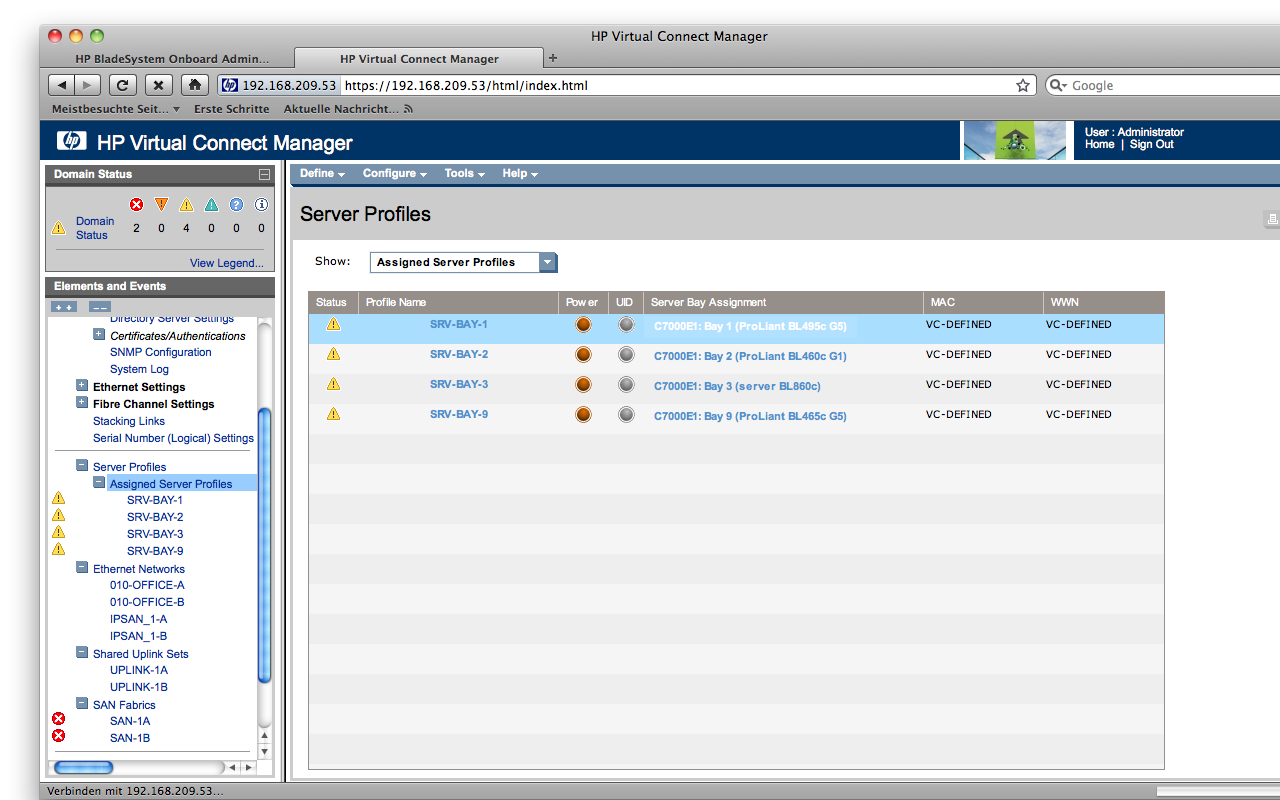Select the HP Virtual Connect Manager tab
This screenshot has width=1280, height=800.
pos(420,59)
